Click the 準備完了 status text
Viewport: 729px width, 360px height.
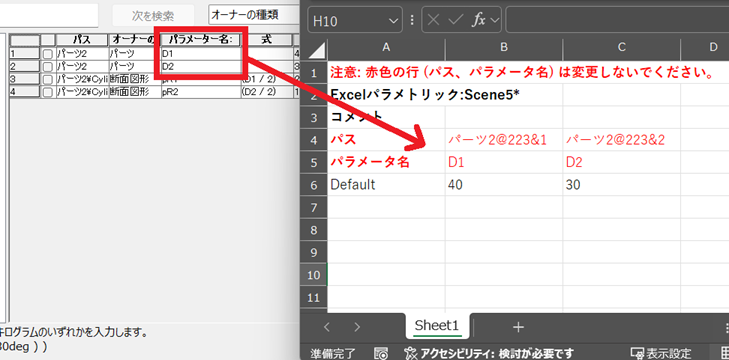333,353
